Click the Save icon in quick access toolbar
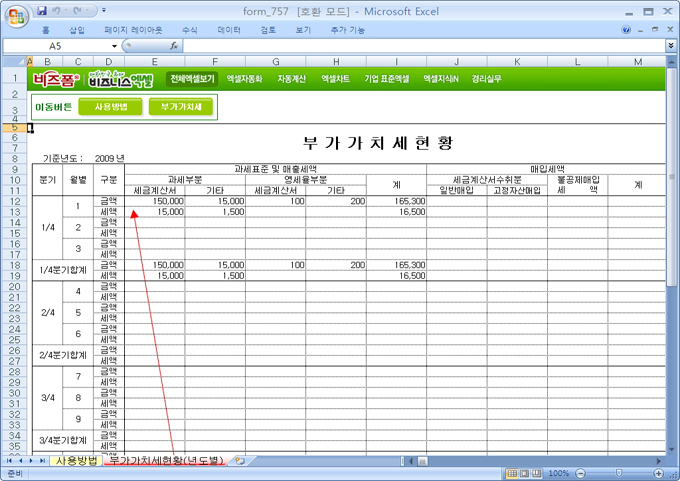680x481 pixels. pyautogui.click(x=42, y=11)
